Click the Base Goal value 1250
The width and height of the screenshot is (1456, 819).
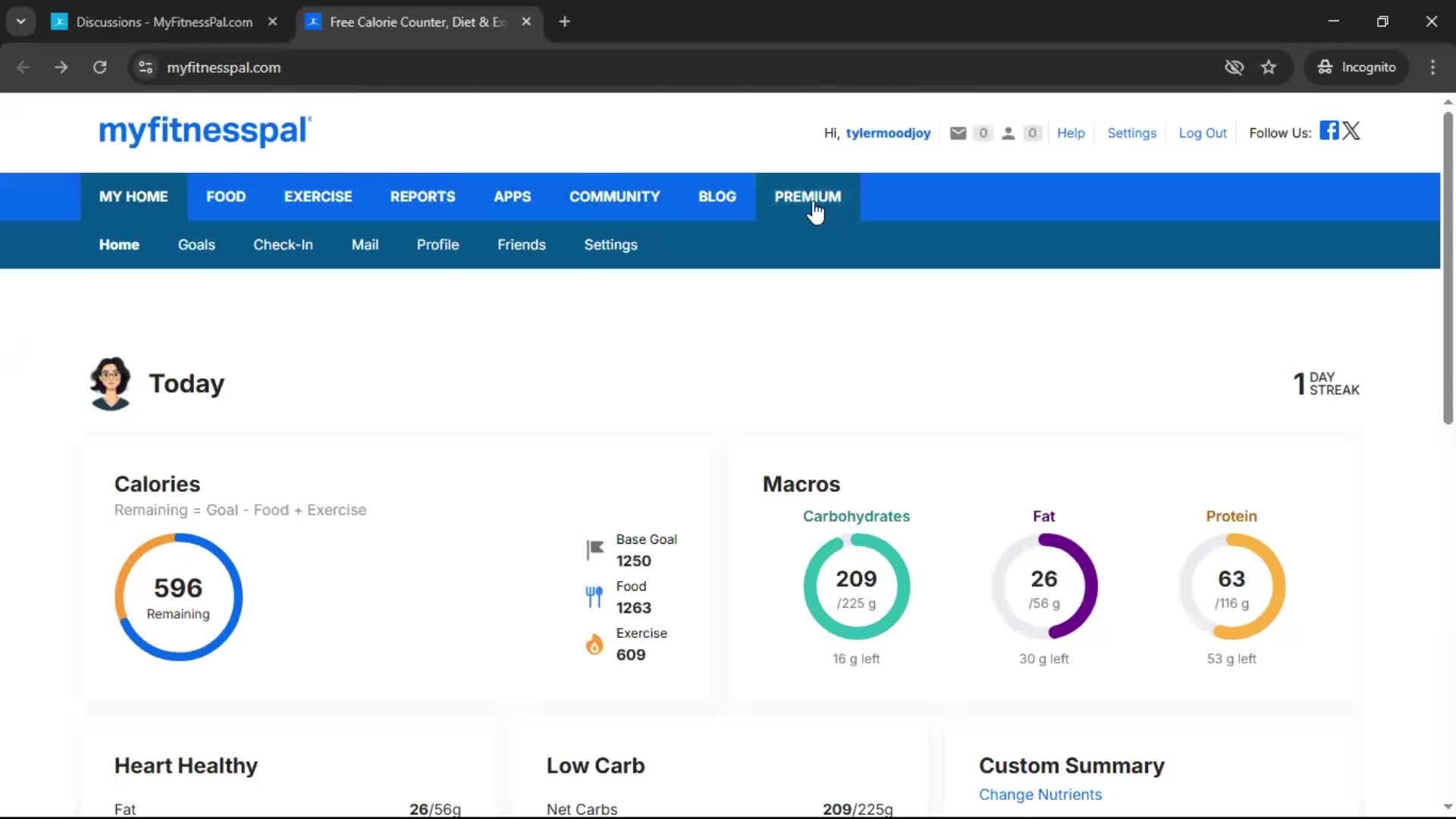(x=633, y=561)
